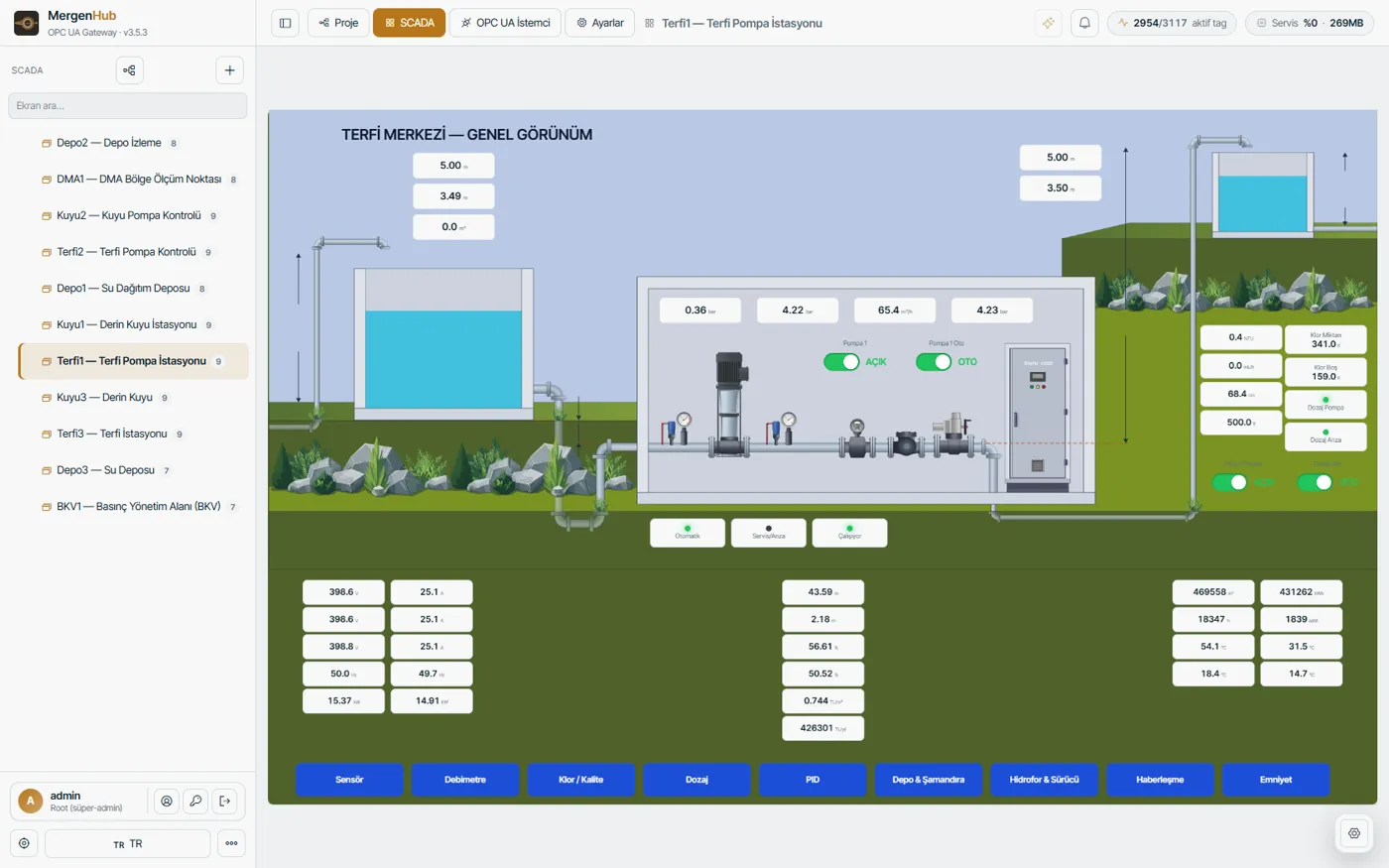
Task: Open the Emniyet button
Action: click(x=1276, y=780)
